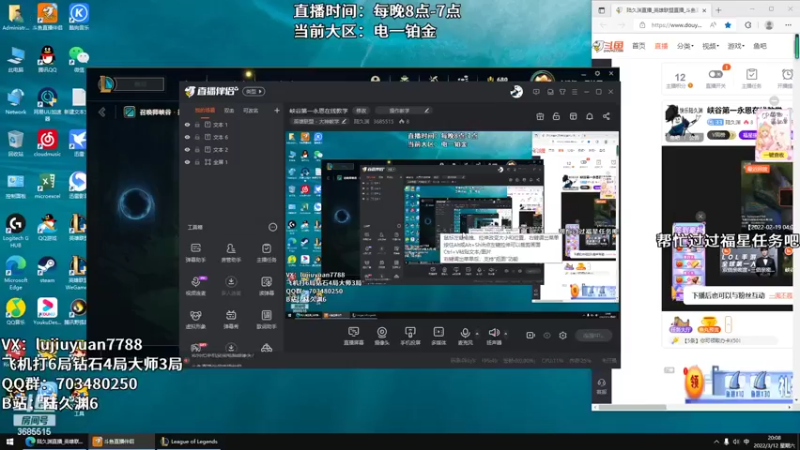Image resolution: width=800 pixels, height=450 pixels.
Task: Open Steam desktop shortcut
Action: [47, 270]
